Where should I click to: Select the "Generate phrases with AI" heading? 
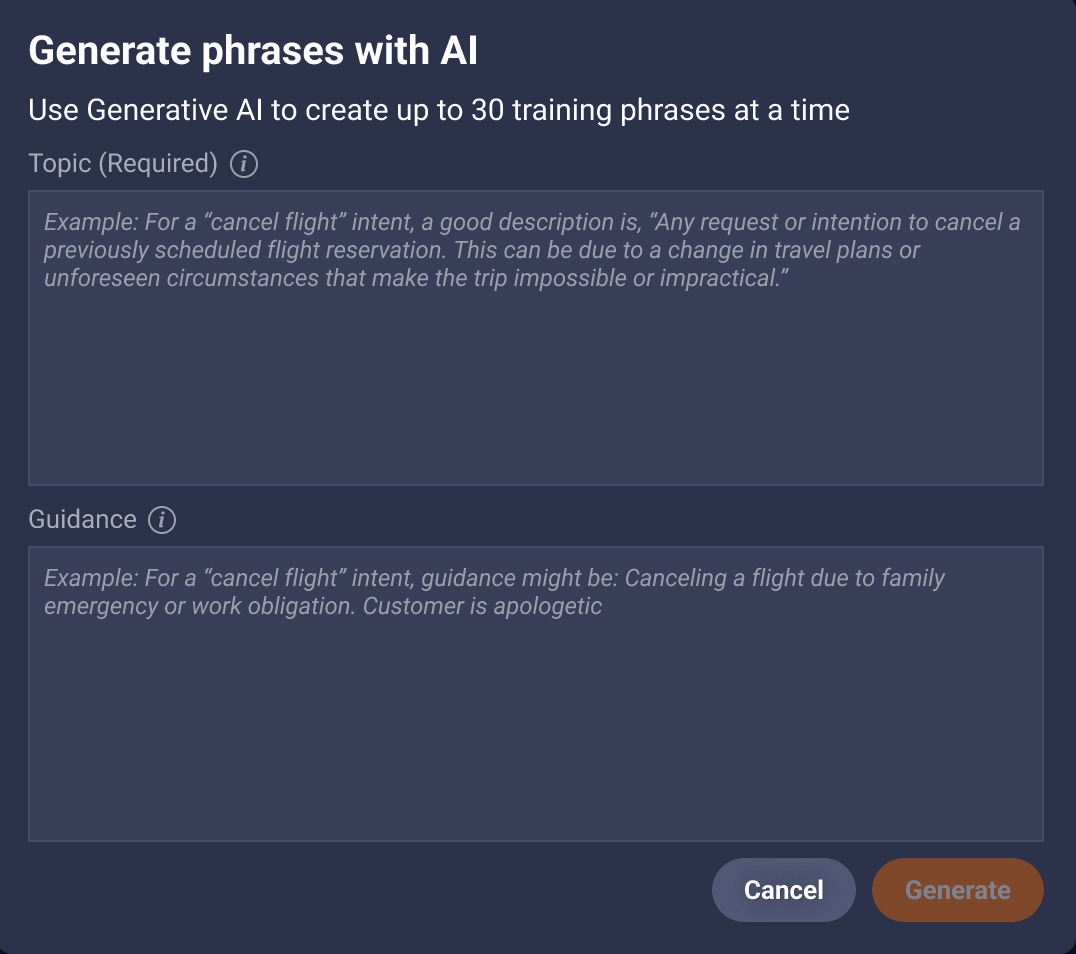pyautogui.click(x=253, y=51)
